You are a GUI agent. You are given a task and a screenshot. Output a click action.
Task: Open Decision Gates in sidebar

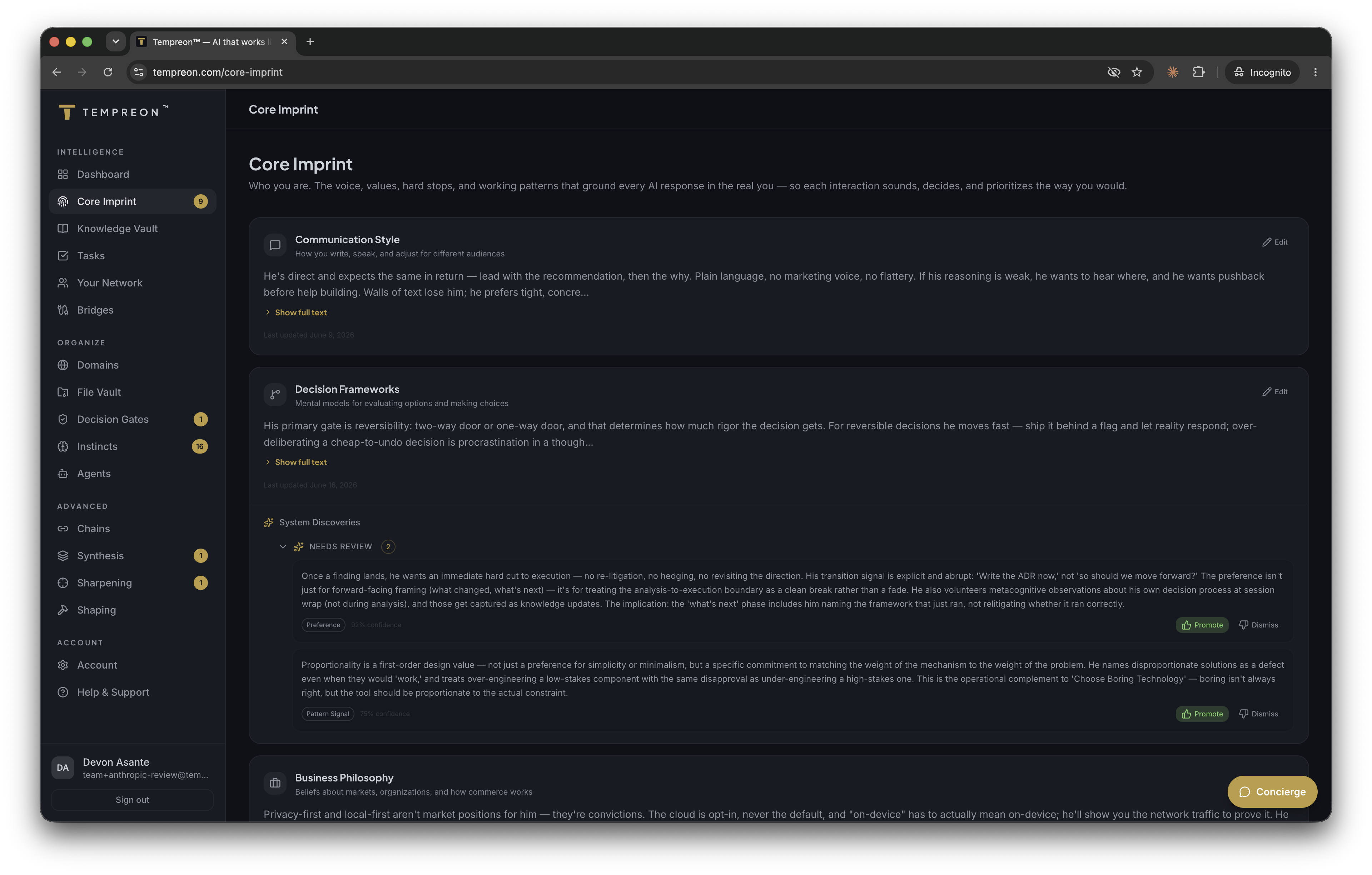[132, 419]
